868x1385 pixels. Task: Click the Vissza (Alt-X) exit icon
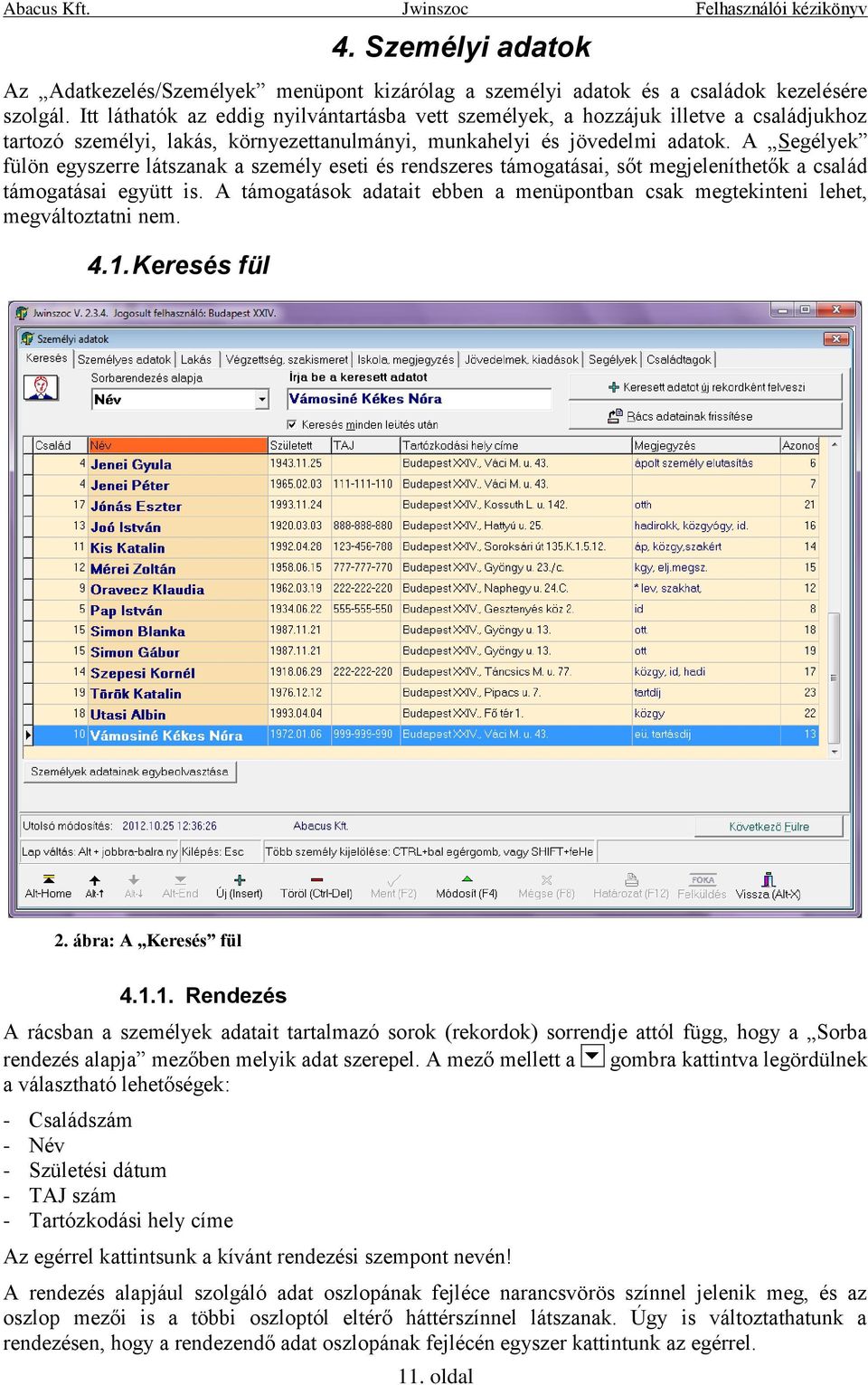click(768, 879)
